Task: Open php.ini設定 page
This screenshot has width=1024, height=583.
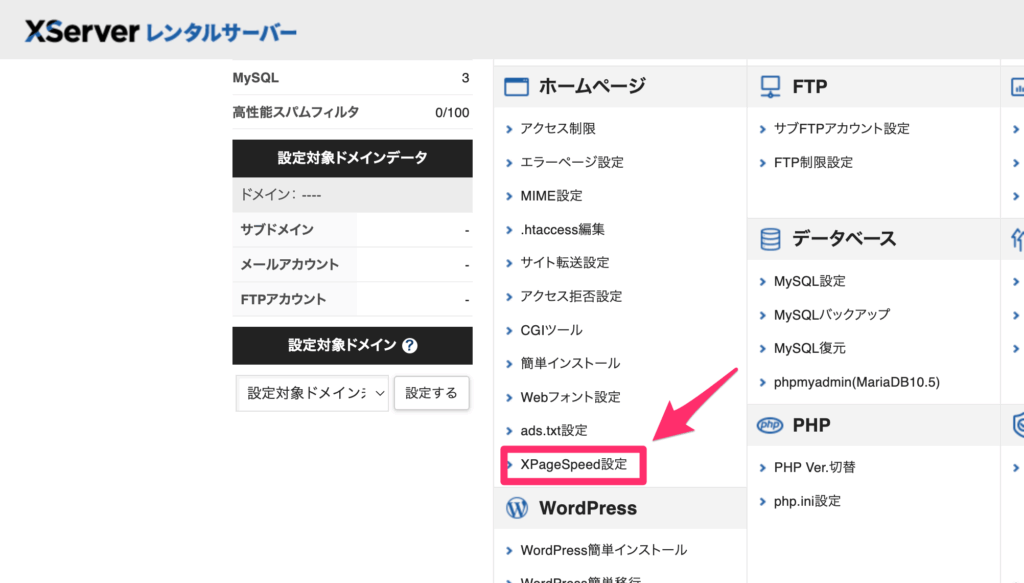Action: click(807, 501)
